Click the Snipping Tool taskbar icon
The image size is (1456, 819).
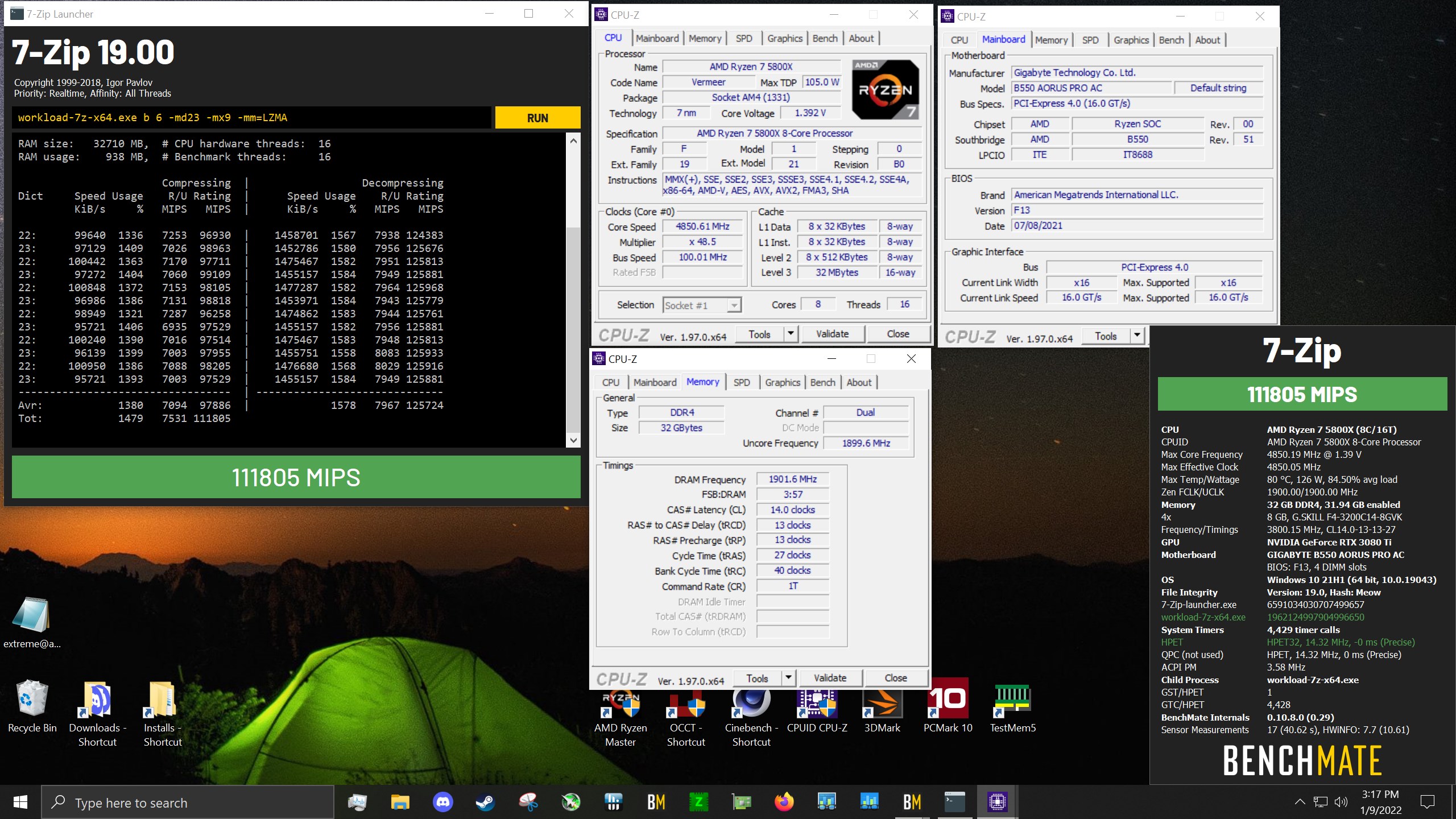pos(528,802)
